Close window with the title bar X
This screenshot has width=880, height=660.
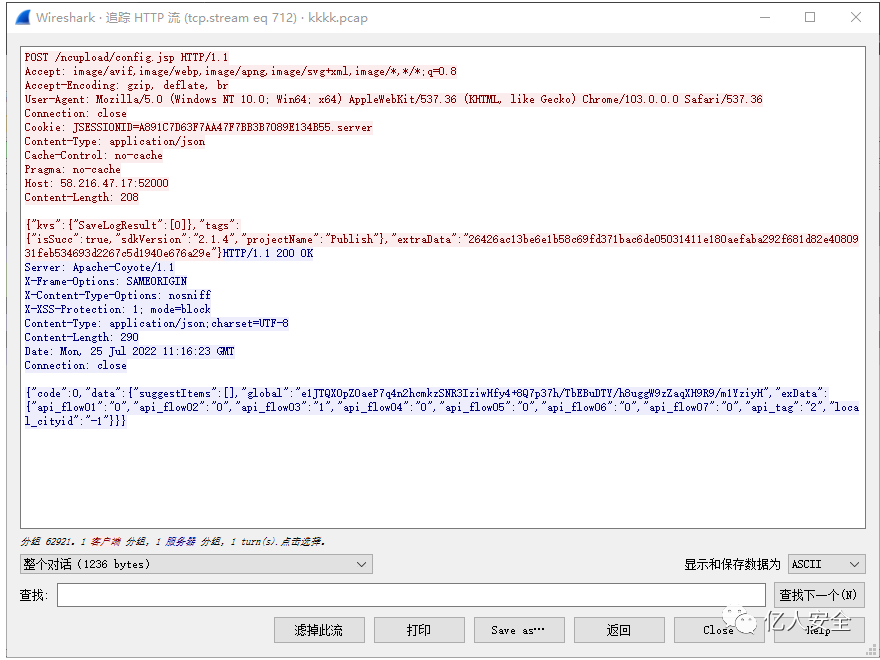(x=855, y=17)
